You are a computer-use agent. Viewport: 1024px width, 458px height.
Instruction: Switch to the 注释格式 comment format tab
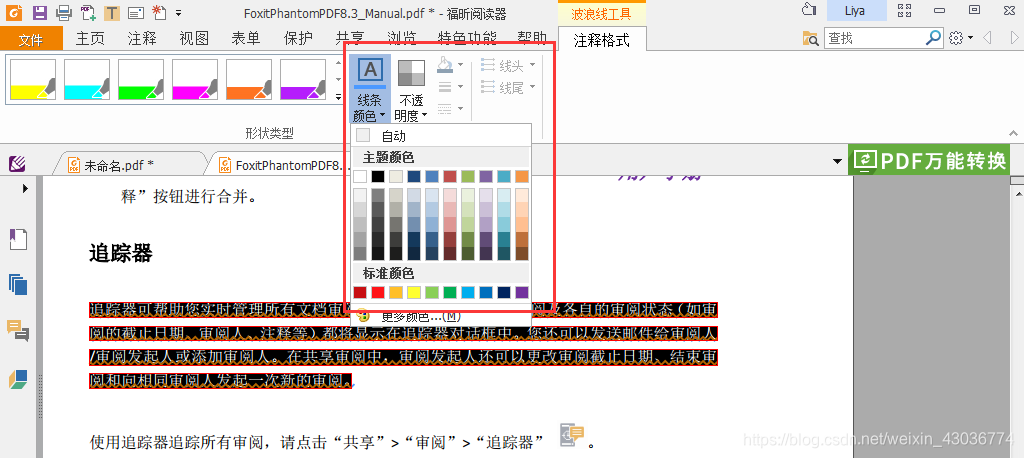[601, 40]
